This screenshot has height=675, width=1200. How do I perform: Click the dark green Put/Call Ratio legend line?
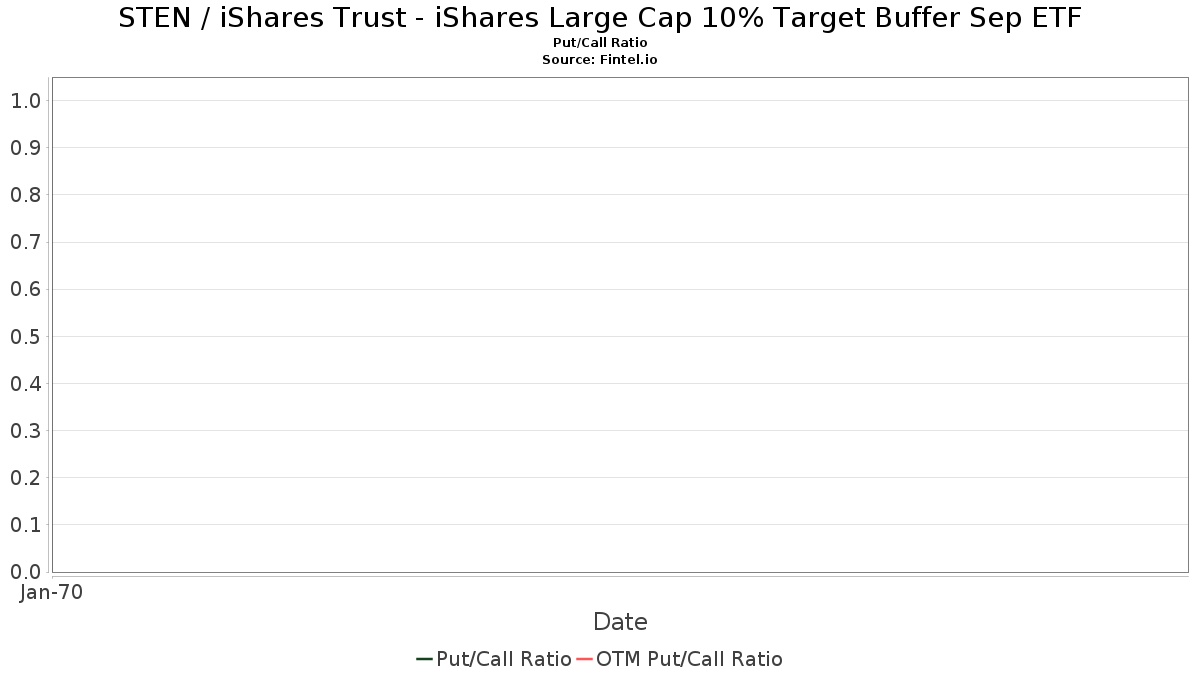[x=424, y=659]
